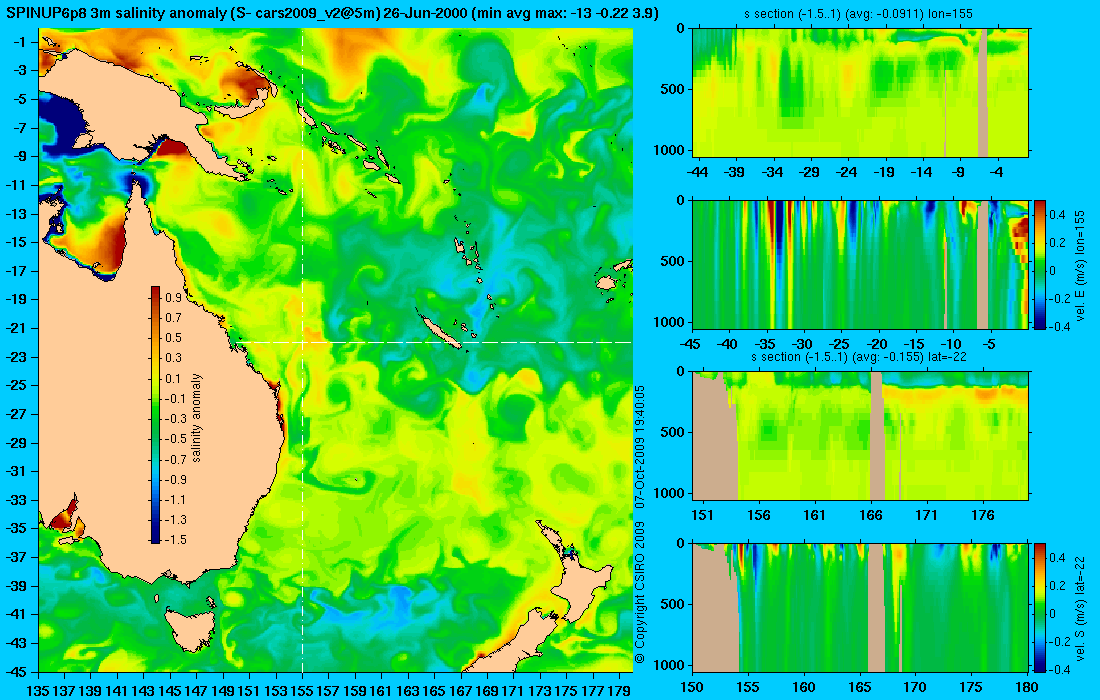Click the vel. S velocity section plot
Viewport: 1100px width, 700px height.
point(861,607)
